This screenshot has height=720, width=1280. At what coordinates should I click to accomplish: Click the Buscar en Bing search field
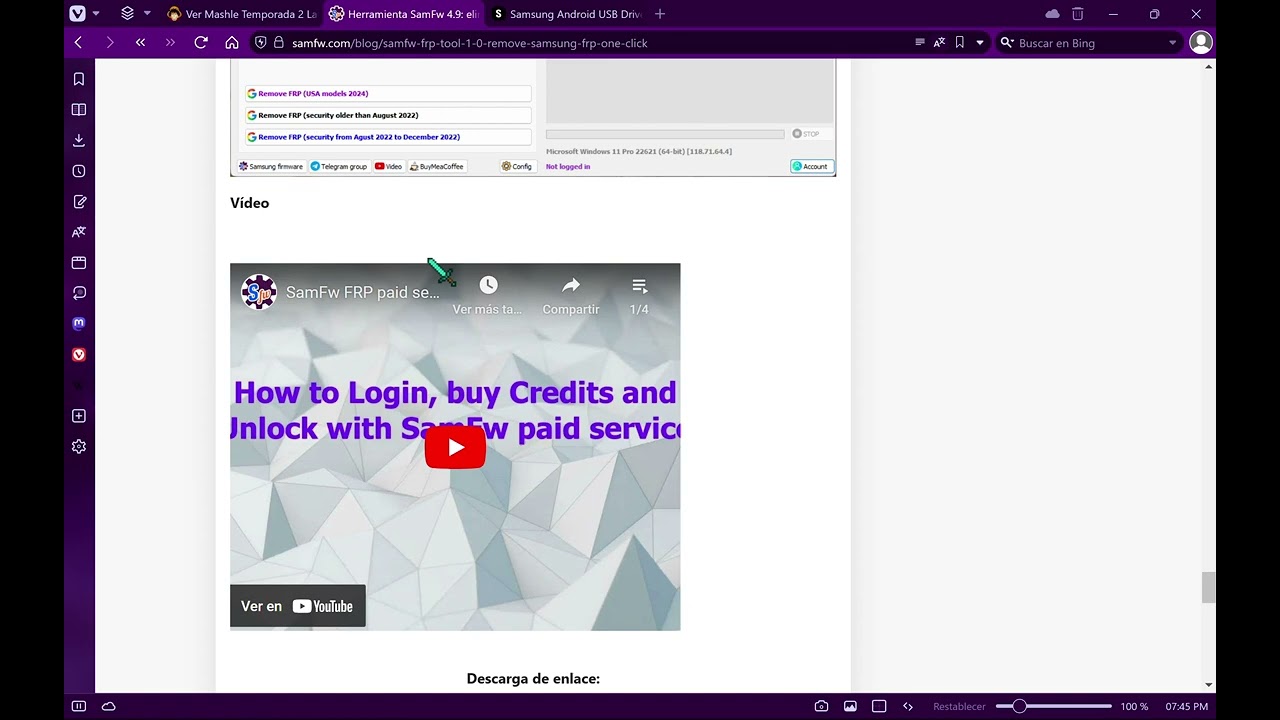[x=1090, y=43]
